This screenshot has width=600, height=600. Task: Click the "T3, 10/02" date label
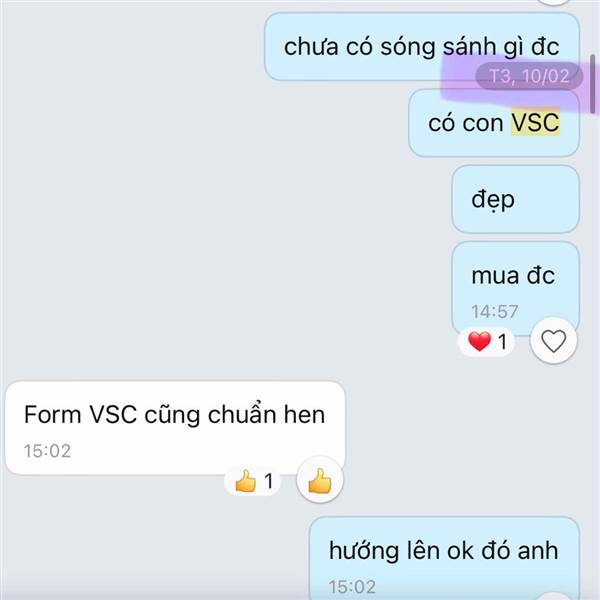pyautogui.click(x=529, y=76)
